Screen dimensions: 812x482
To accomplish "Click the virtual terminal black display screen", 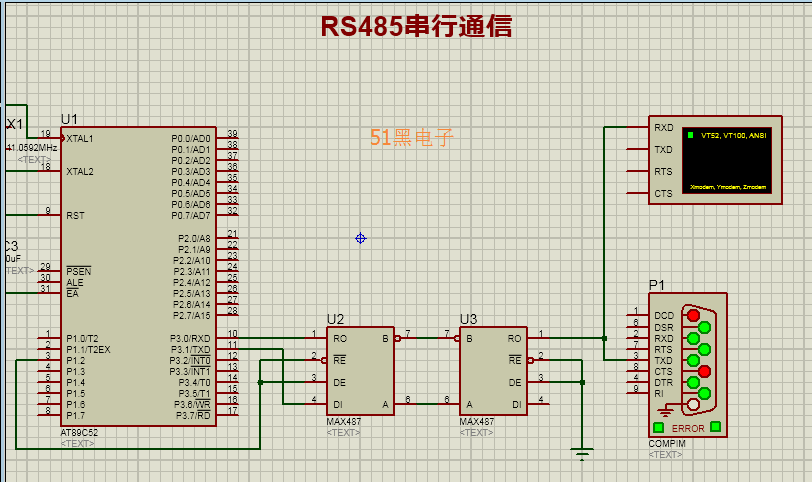I will (x=727, y=160).
